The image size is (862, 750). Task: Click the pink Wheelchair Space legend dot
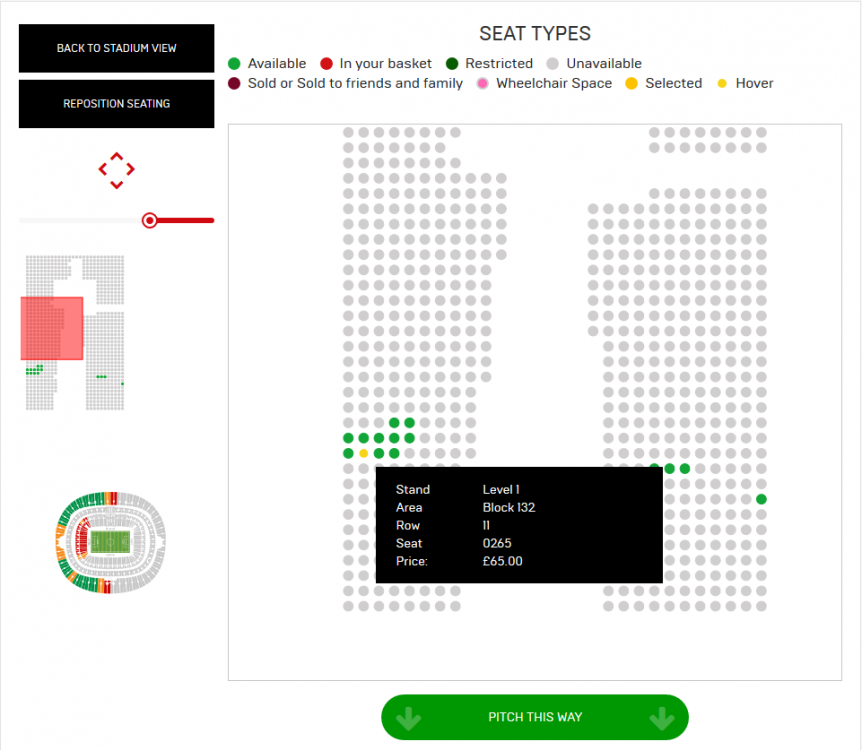click(x=483, y=84)
